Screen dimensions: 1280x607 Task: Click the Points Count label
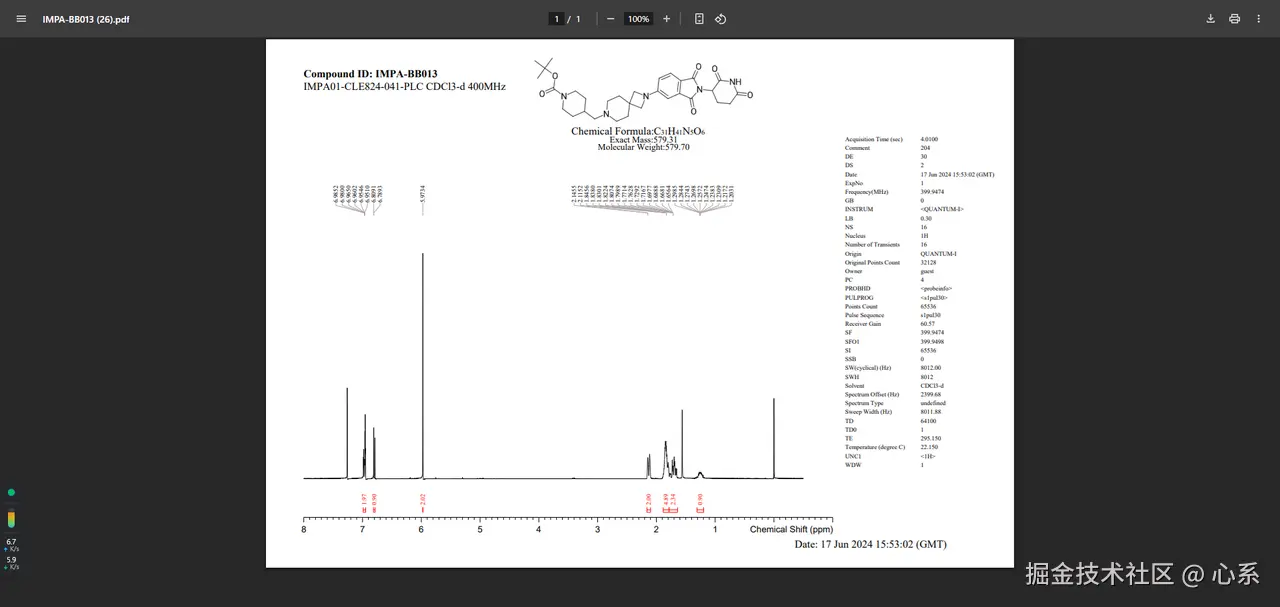[860, 307]
